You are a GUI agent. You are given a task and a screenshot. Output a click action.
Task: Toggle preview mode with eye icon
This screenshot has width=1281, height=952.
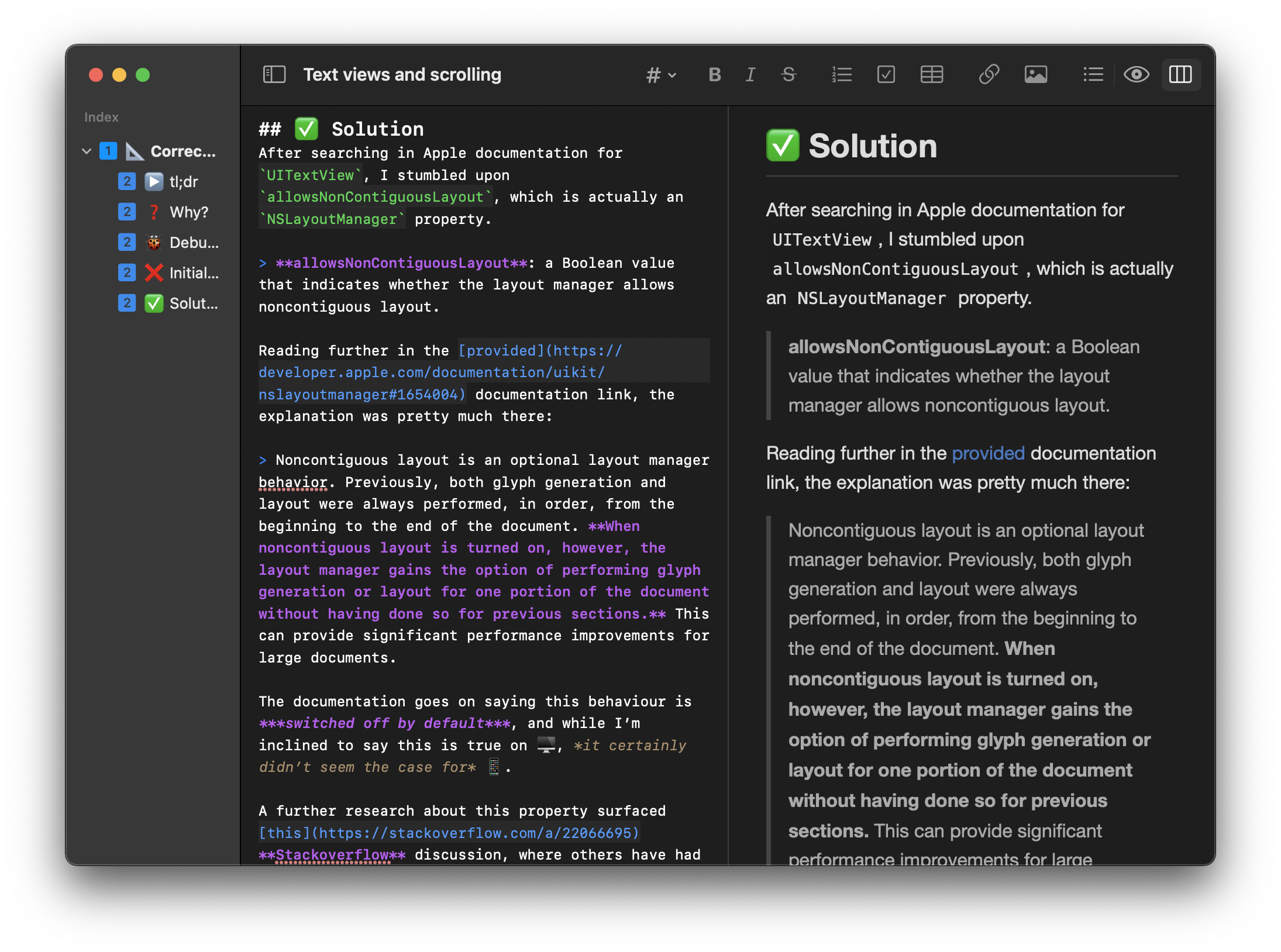[x=1136, y=74]
